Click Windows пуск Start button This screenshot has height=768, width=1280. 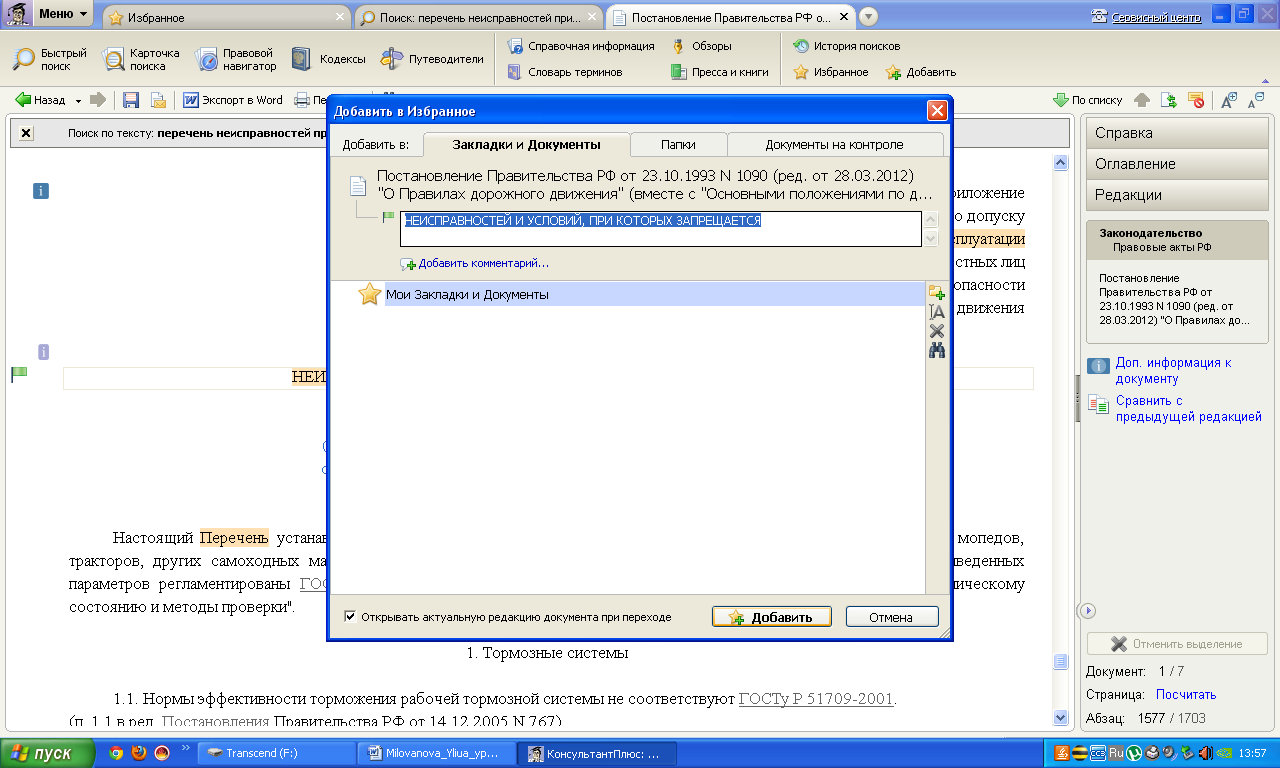tap(48, 753)
